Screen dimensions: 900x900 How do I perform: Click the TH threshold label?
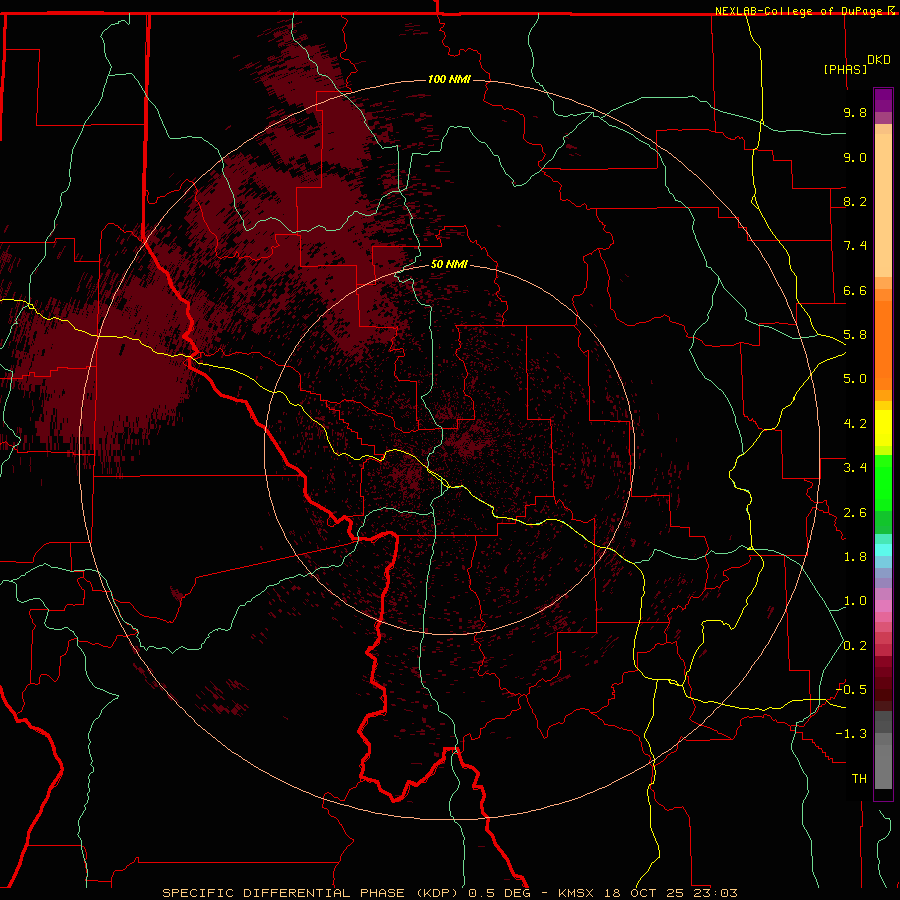point(859,779)
